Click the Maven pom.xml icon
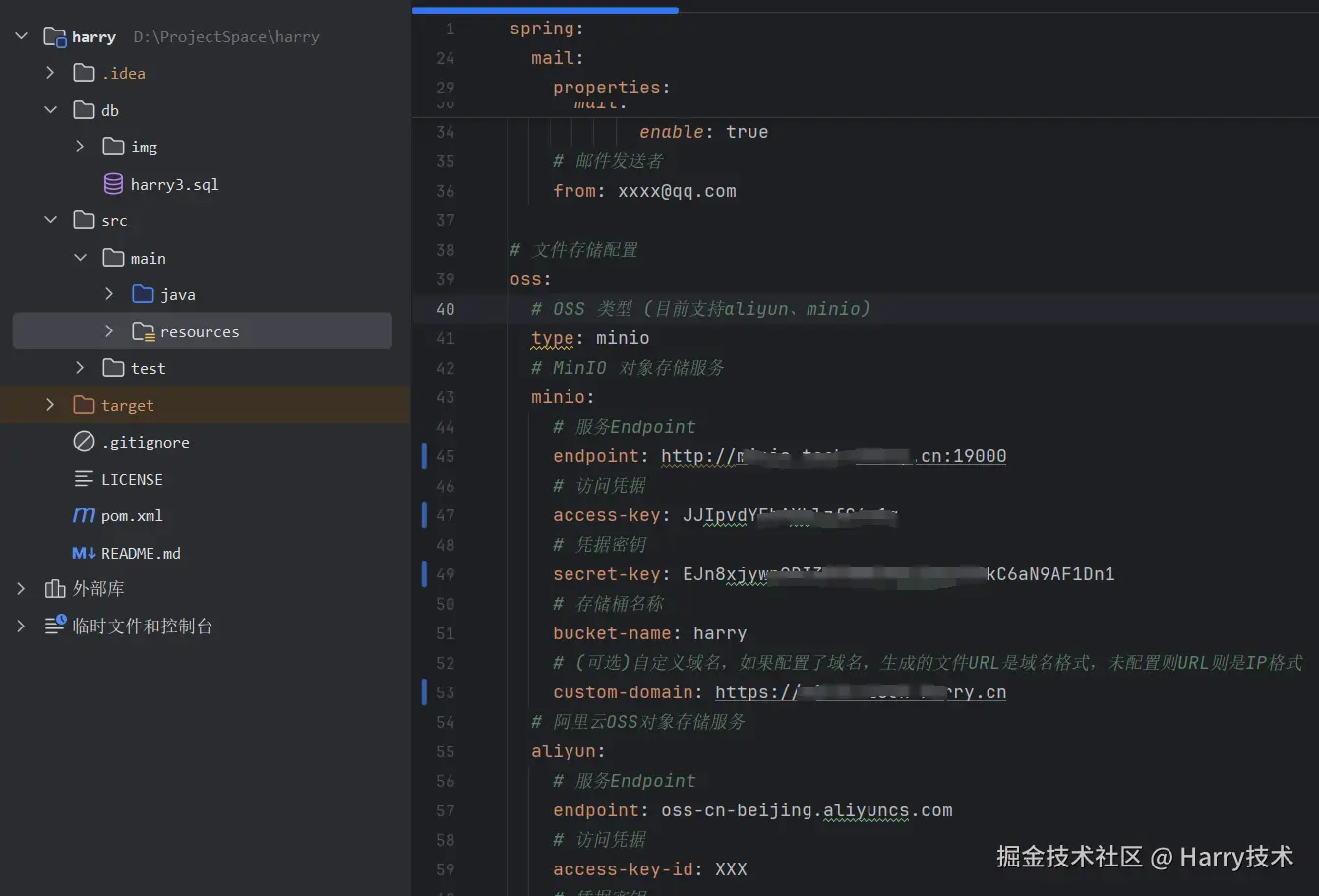Image resolution: width=1319 pixels, height=896 pixels. [85, 515]
